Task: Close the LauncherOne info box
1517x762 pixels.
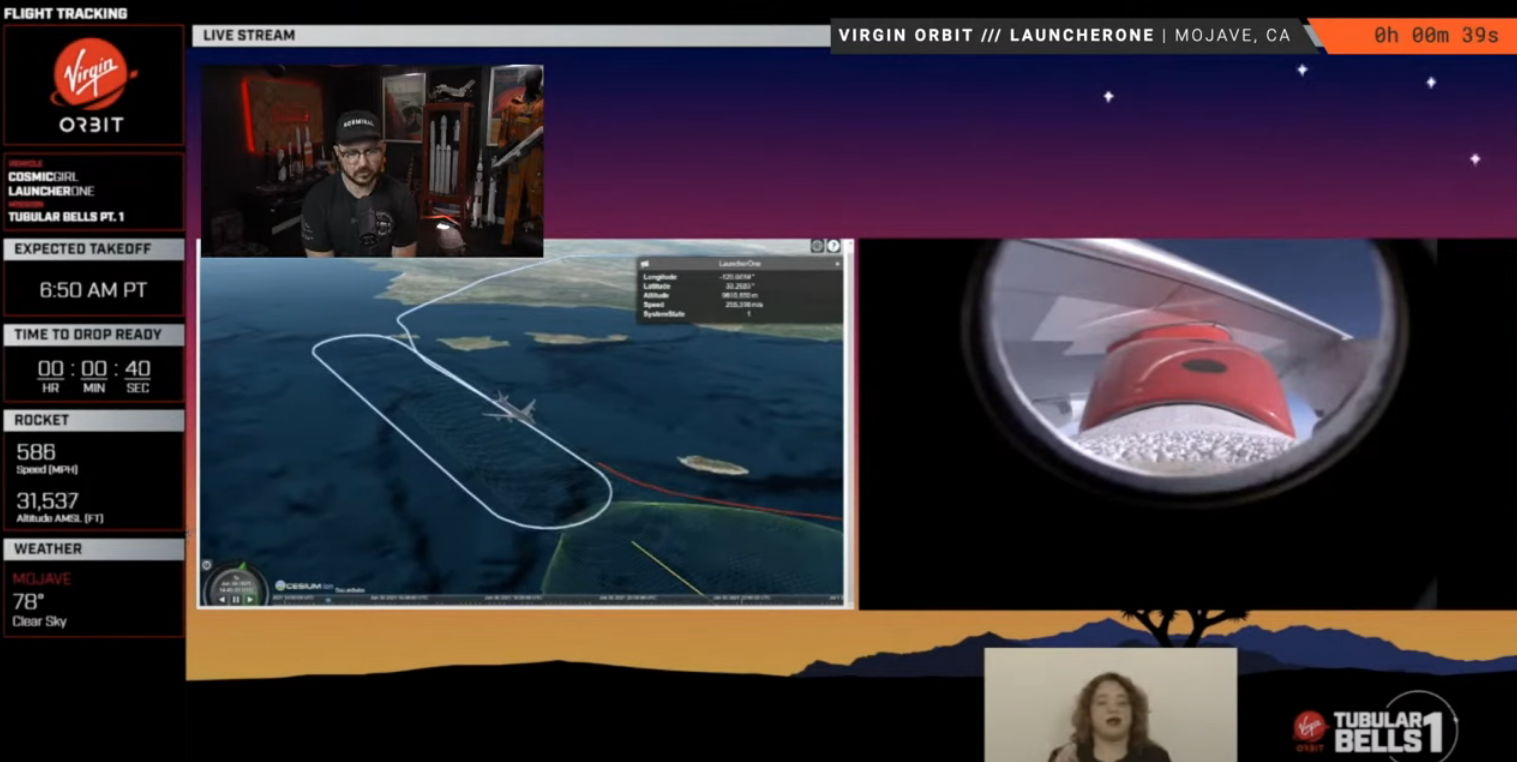Action: [x=837, y=263]
